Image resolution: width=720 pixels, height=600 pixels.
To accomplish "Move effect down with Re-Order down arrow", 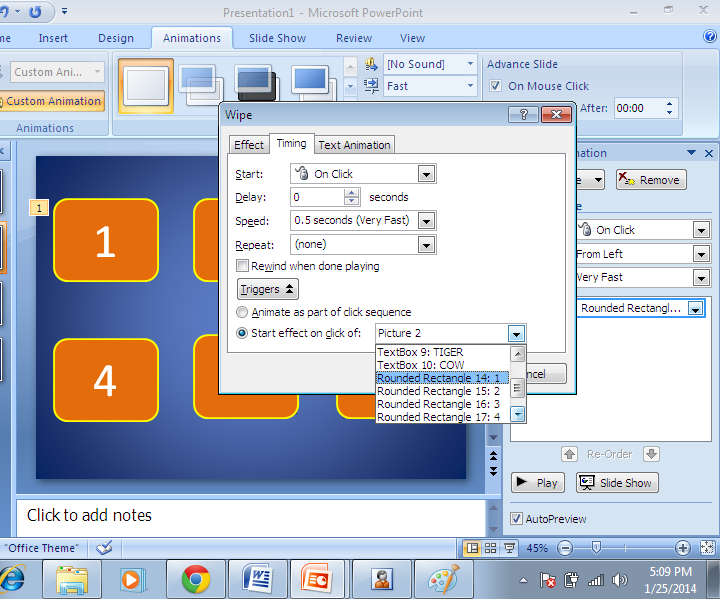I will coord(651,454).
